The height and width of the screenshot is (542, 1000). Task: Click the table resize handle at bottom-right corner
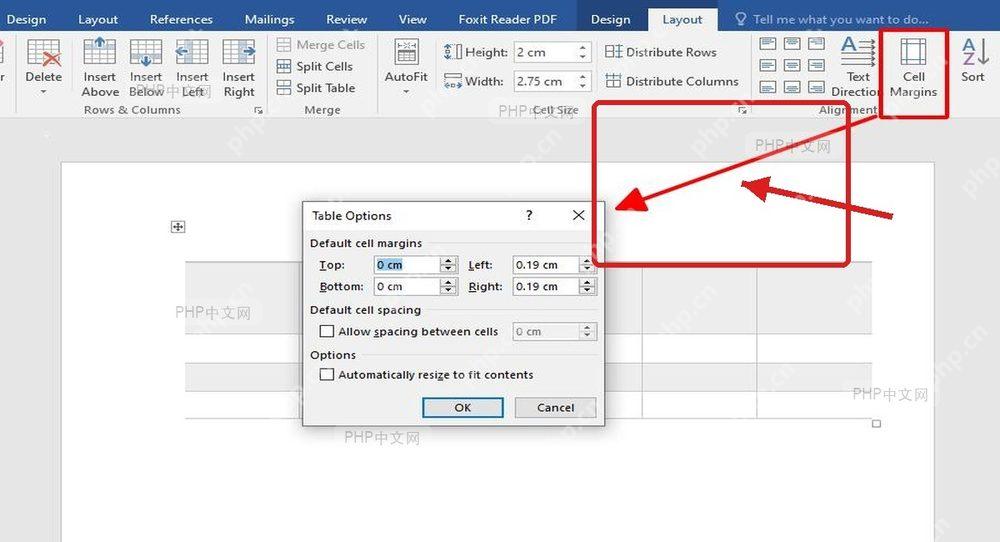coord(876,423)
